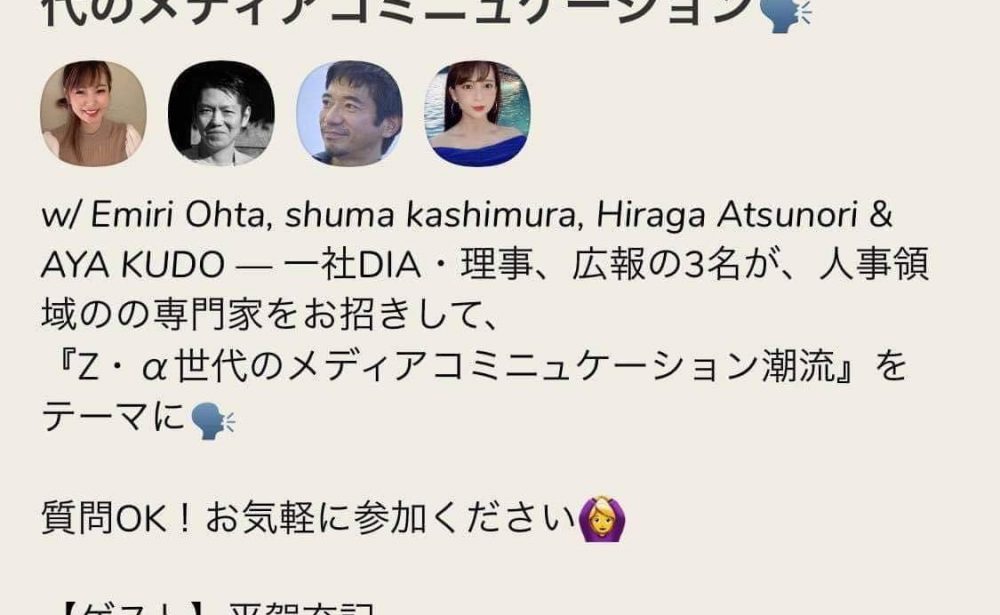This screenshot has width=1000, height=615.
Task: Open Emiri Ohta's name in speaker list
Action: [x=177, y=215]
